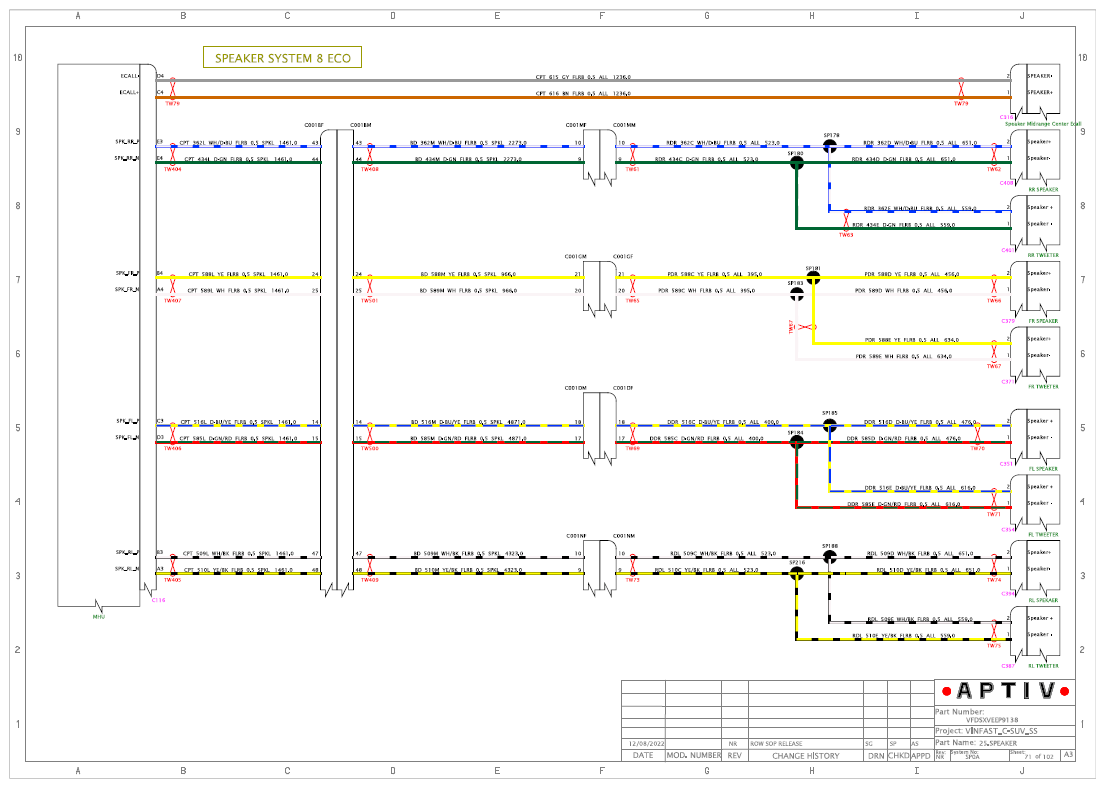The height and width of the screenshot is (788, 1105).
Task: Select the SP179 splice node
Action: (830, 146)
